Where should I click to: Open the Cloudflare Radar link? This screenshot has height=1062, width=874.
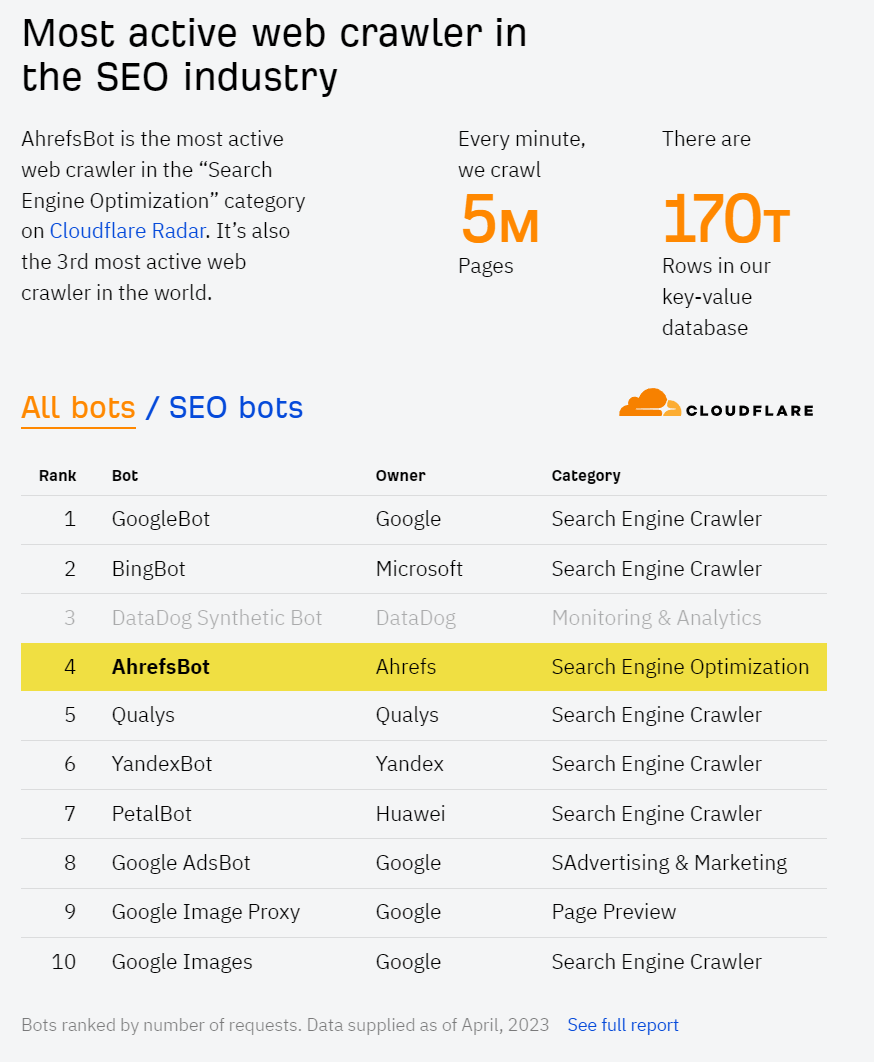(127, 231)
